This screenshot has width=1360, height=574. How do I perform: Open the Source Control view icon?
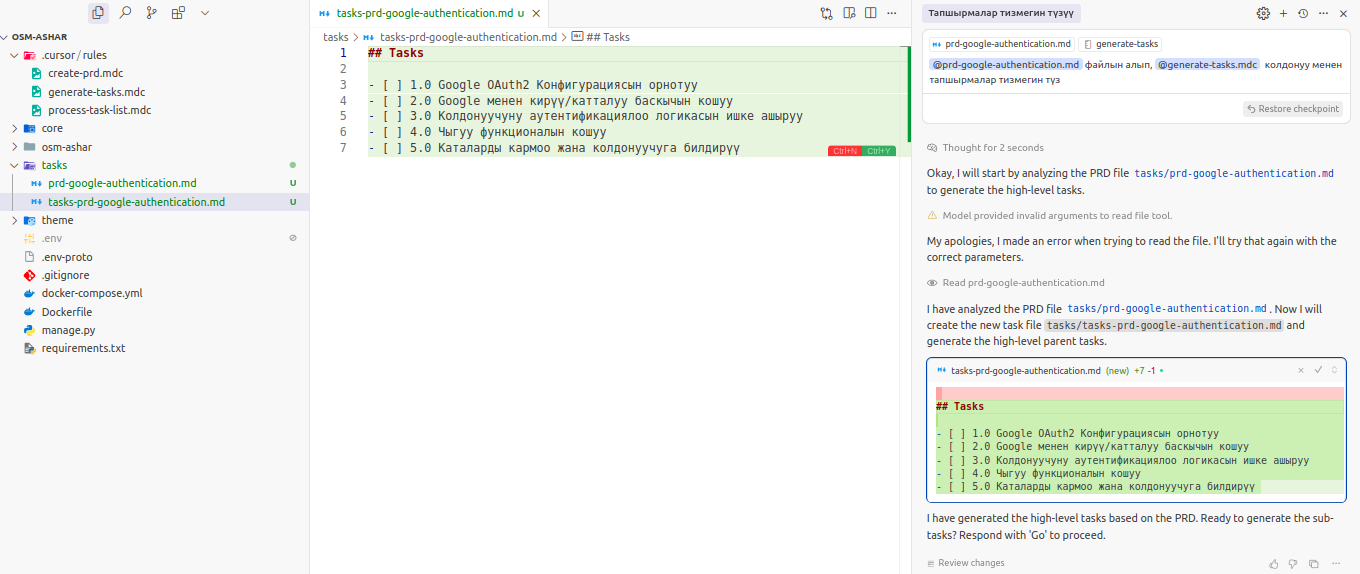152,13
